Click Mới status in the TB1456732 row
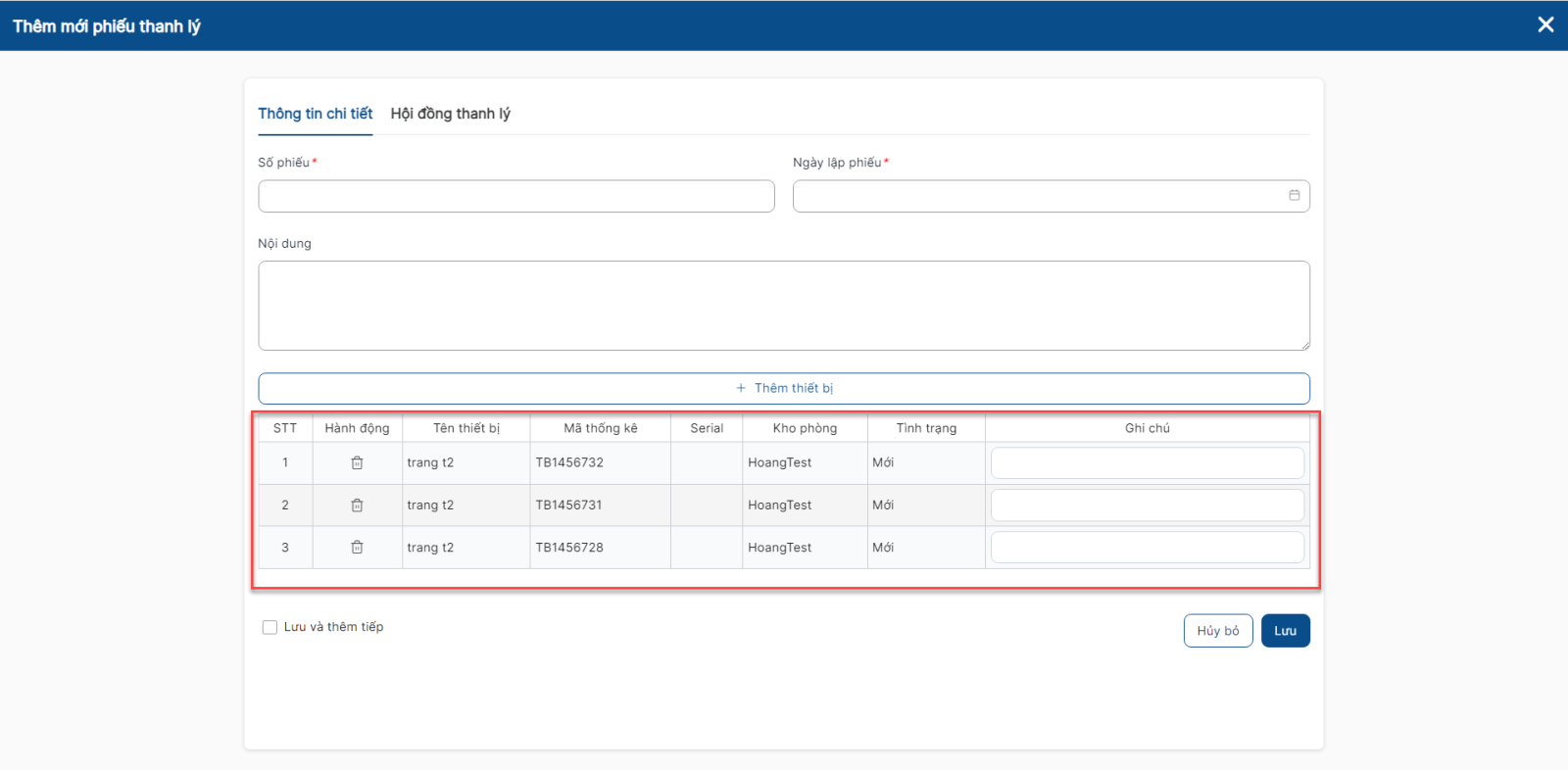 click(883, 462)
